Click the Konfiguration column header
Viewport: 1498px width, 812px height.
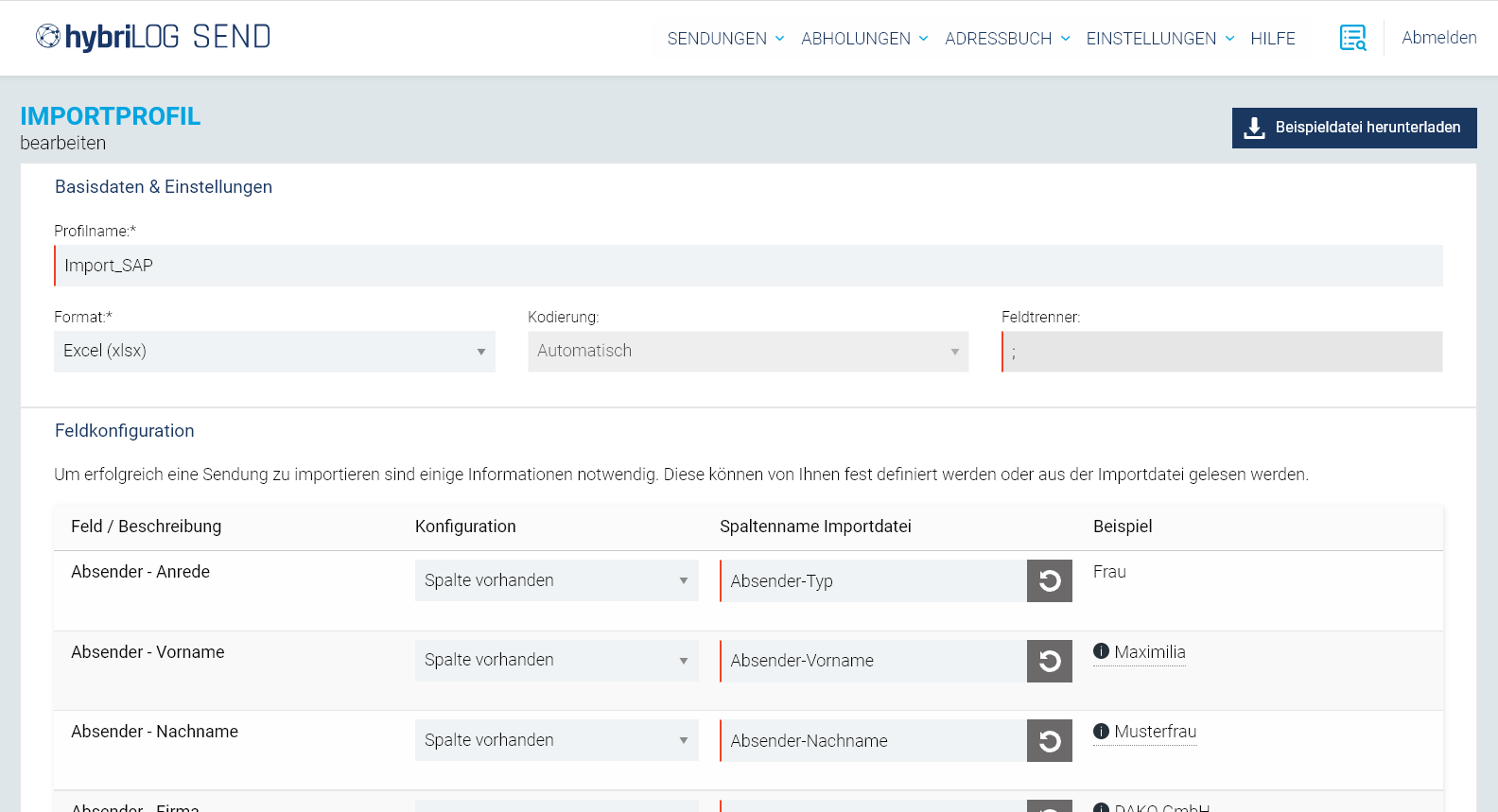[465, 527]
